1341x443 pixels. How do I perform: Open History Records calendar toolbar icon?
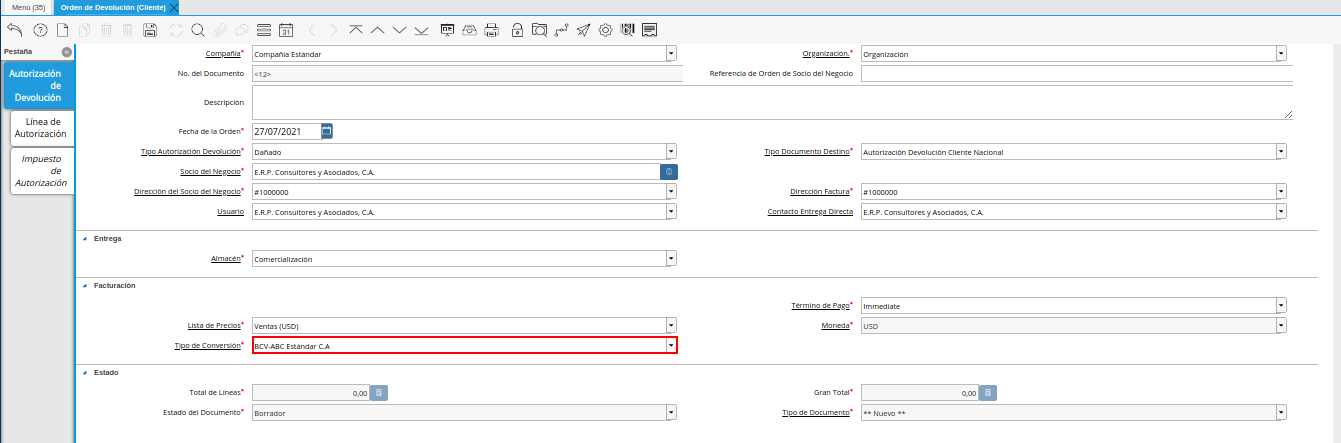[286, 30]
